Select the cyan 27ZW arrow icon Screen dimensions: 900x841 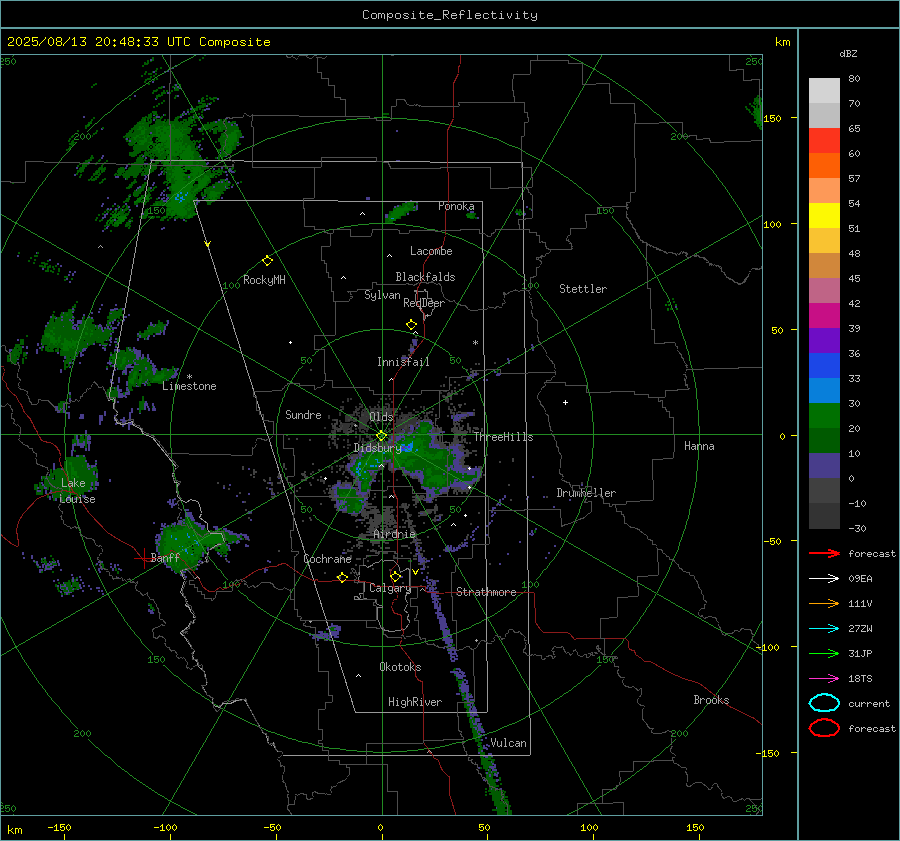[824, 629]
